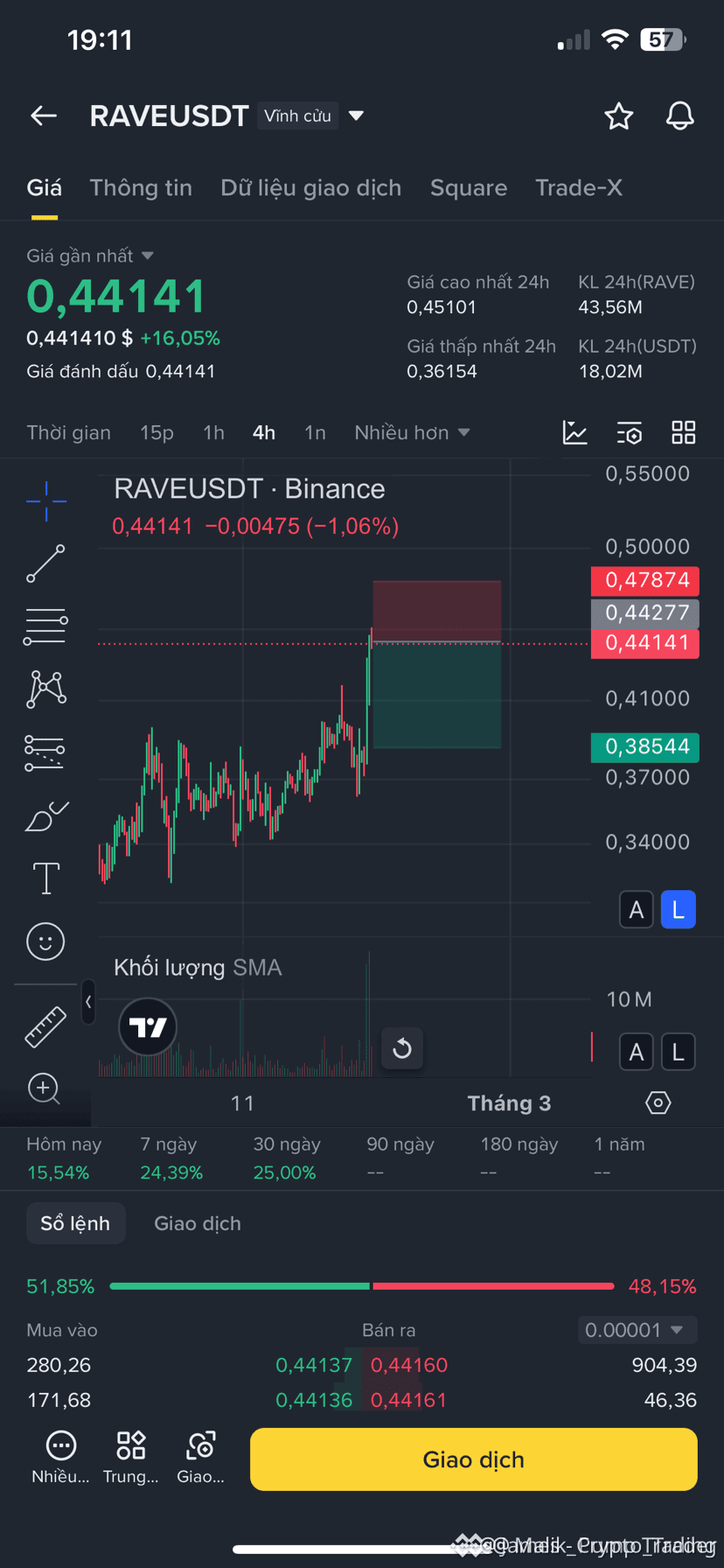Click the TradingView logo
724x1568 pixels.
pyautogui.click(x=148, y=1026)
